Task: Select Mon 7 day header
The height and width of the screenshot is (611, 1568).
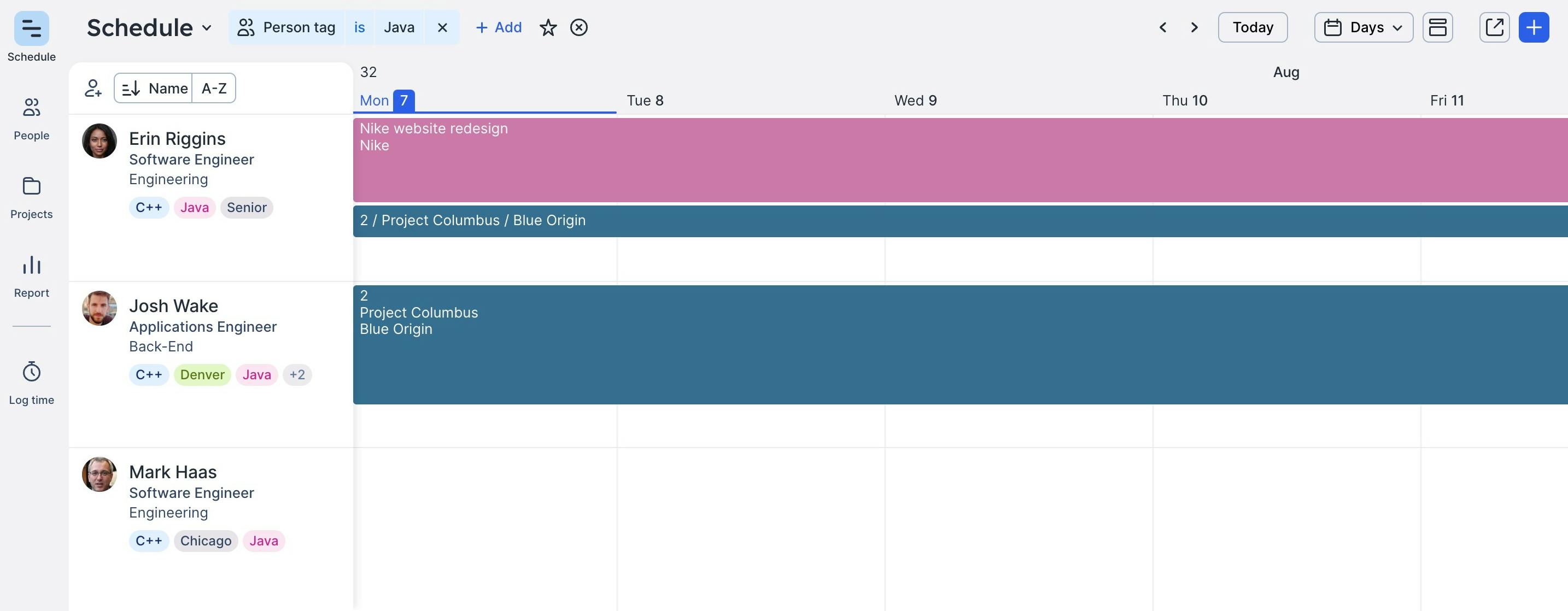Action: pos(387,101)
